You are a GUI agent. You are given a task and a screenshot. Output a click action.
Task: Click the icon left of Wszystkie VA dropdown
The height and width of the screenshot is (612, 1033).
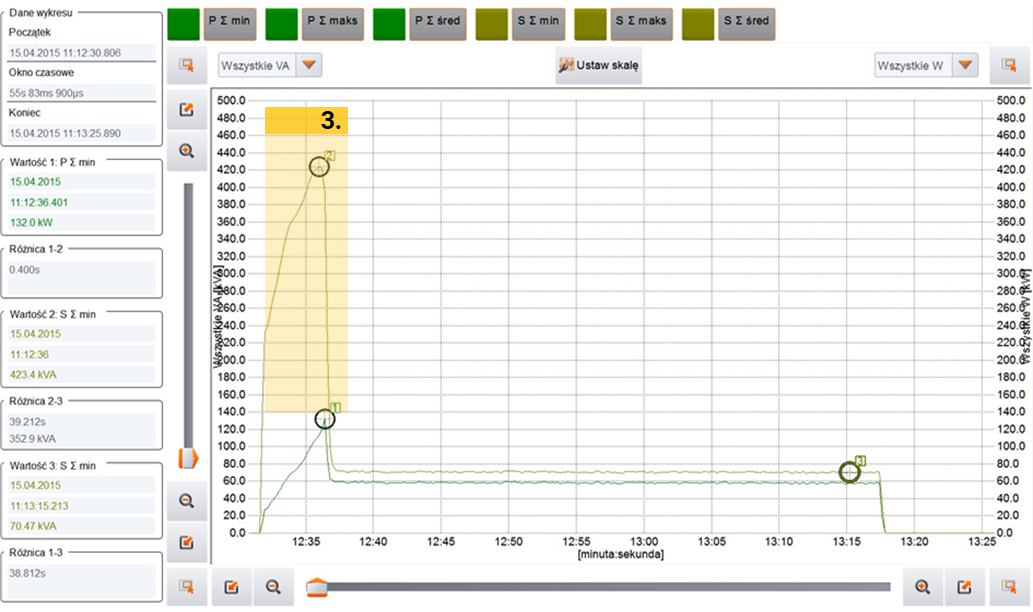click(x=186, y=66)
